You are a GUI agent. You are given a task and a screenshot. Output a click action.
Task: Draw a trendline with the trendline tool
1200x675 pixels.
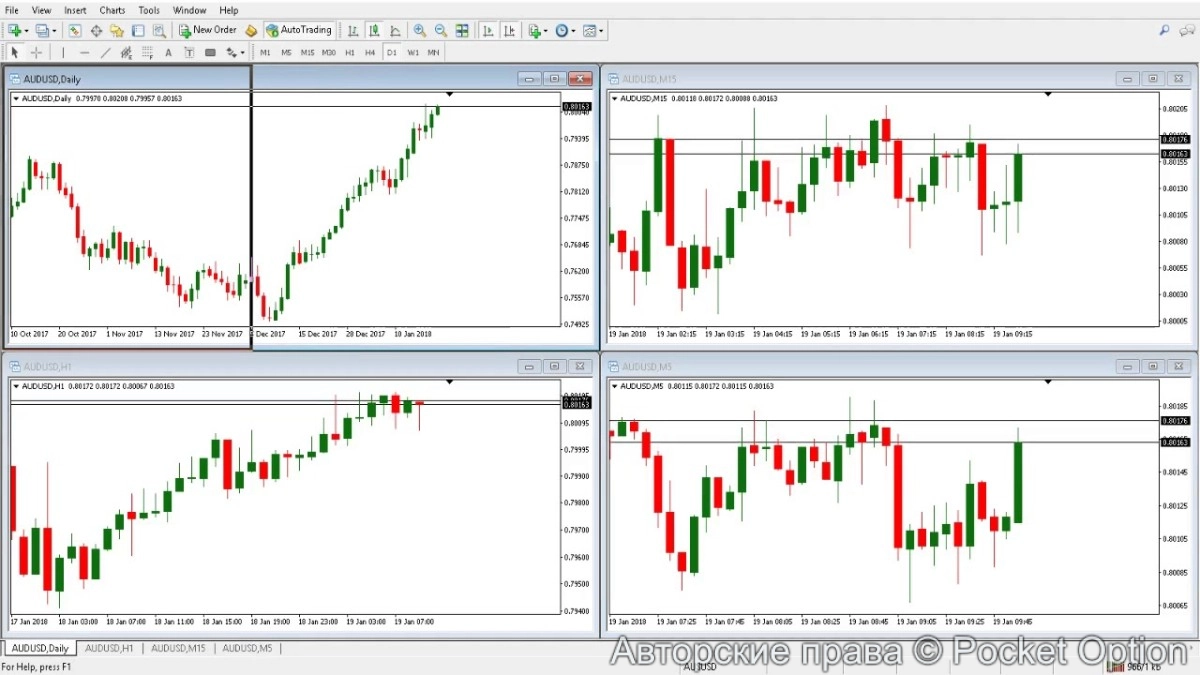pos(106,52)
